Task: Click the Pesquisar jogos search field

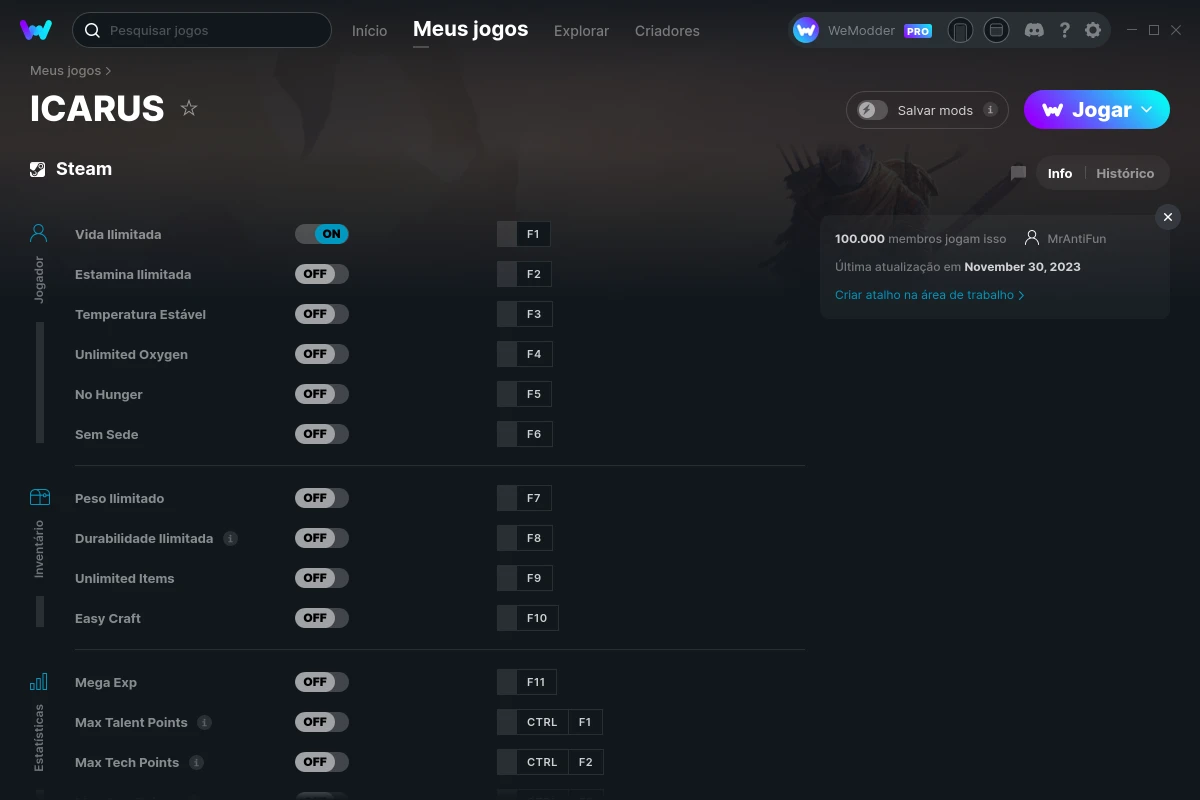Action: [x=202, y=30]
